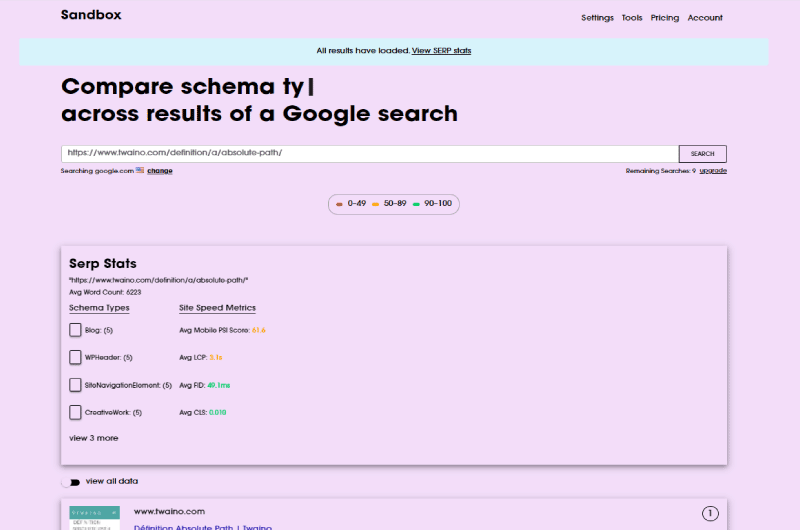This screenshot has width=800, height=530.
Task: Open the Définition Absolute Path | Twaino link
Action: click(203, 527)
